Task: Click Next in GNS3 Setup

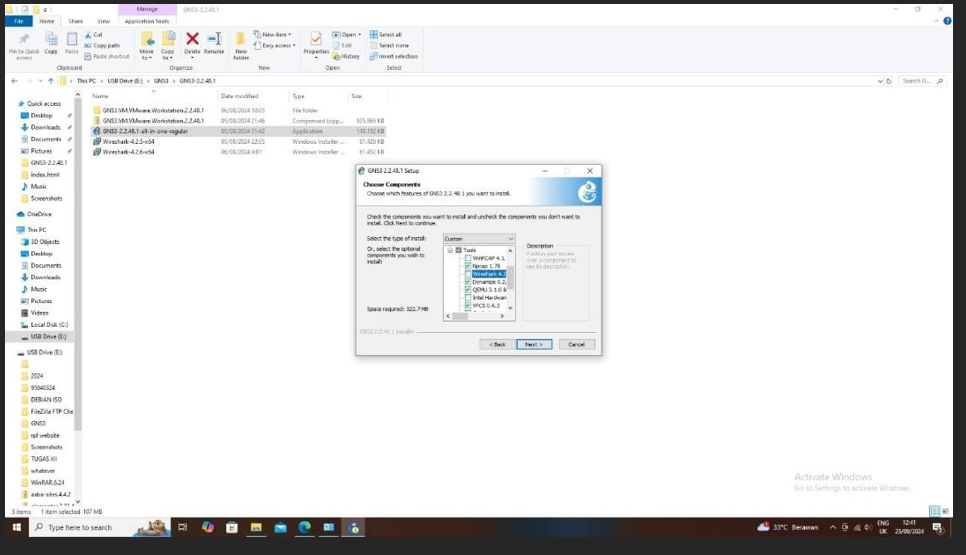Action: click(x=534, y=344)
